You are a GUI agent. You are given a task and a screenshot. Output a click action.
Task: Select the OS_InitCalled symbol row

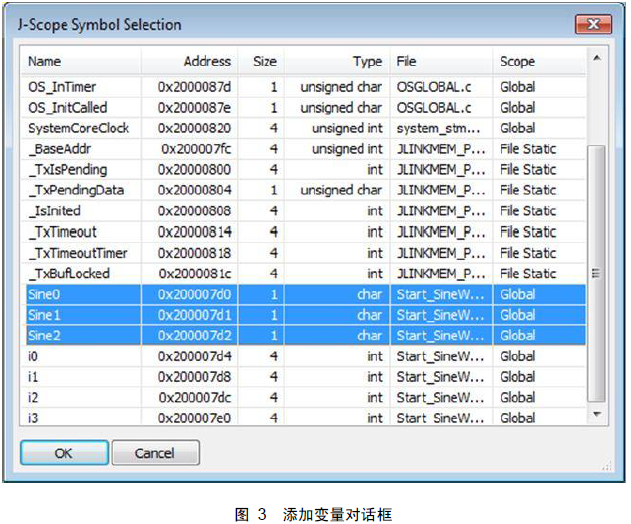303,108
